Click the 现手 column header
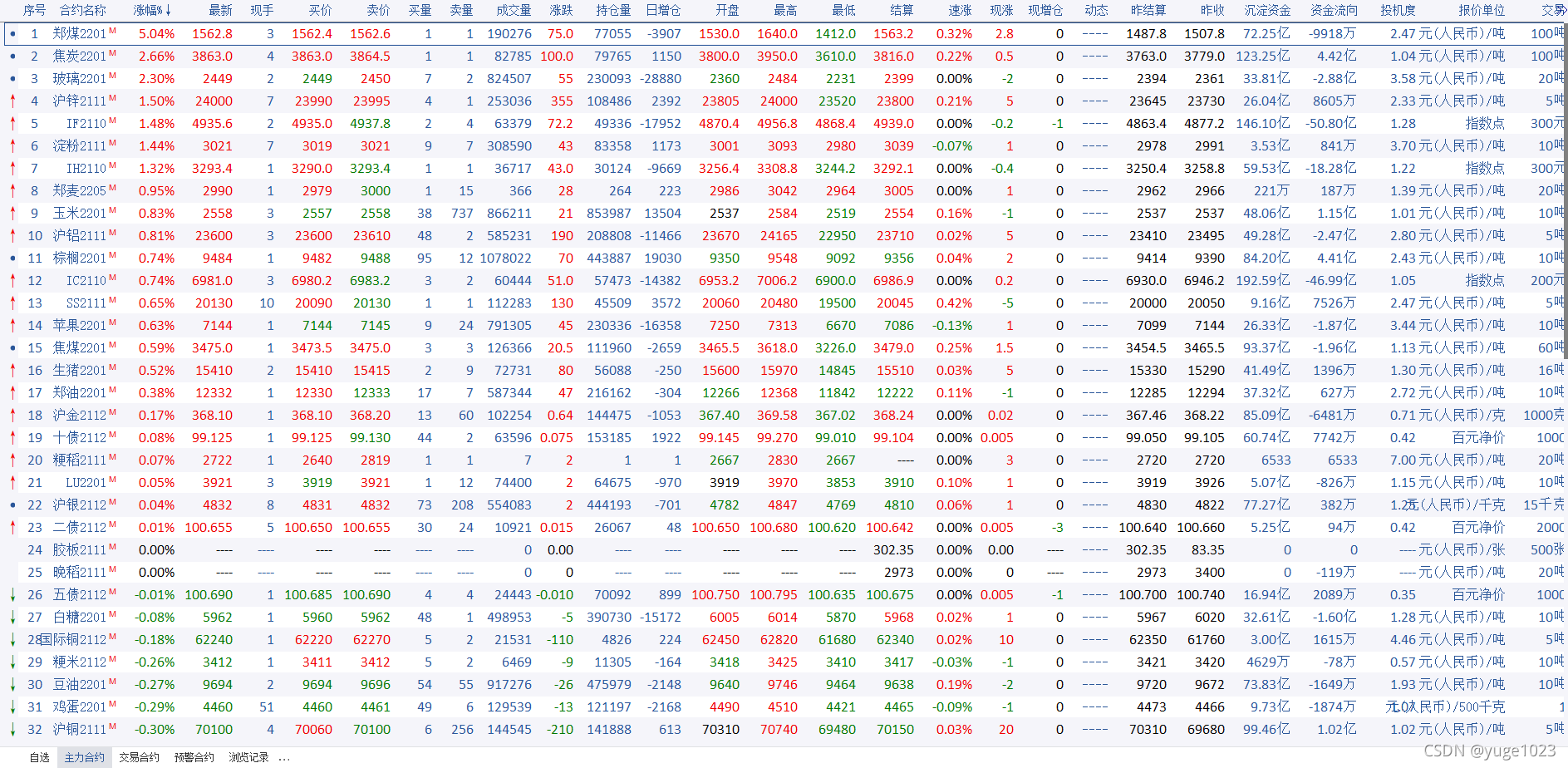 click(x=262, y=10)
